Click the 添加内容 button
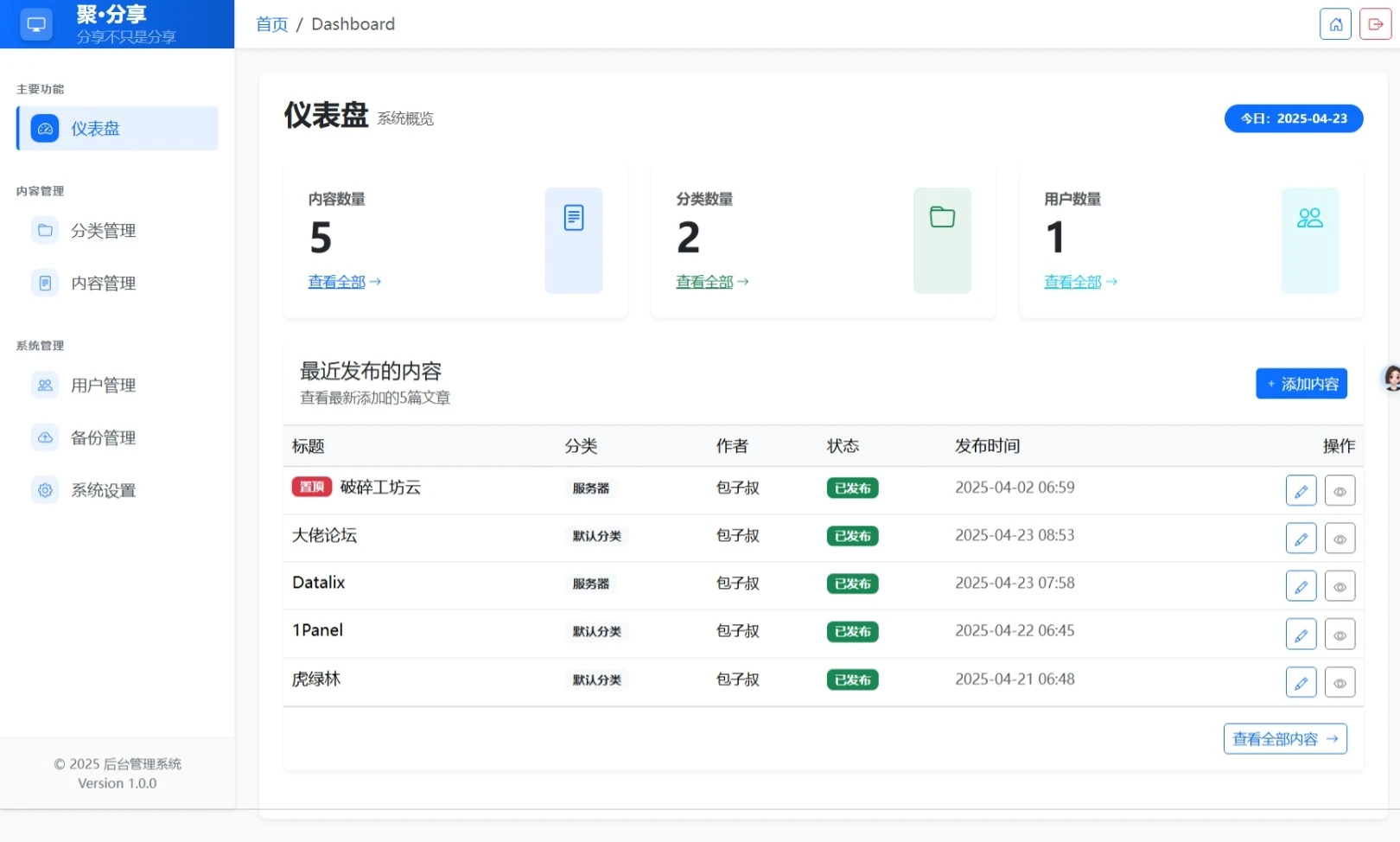Viewport: 1400px width, 842px height. 1301,384
